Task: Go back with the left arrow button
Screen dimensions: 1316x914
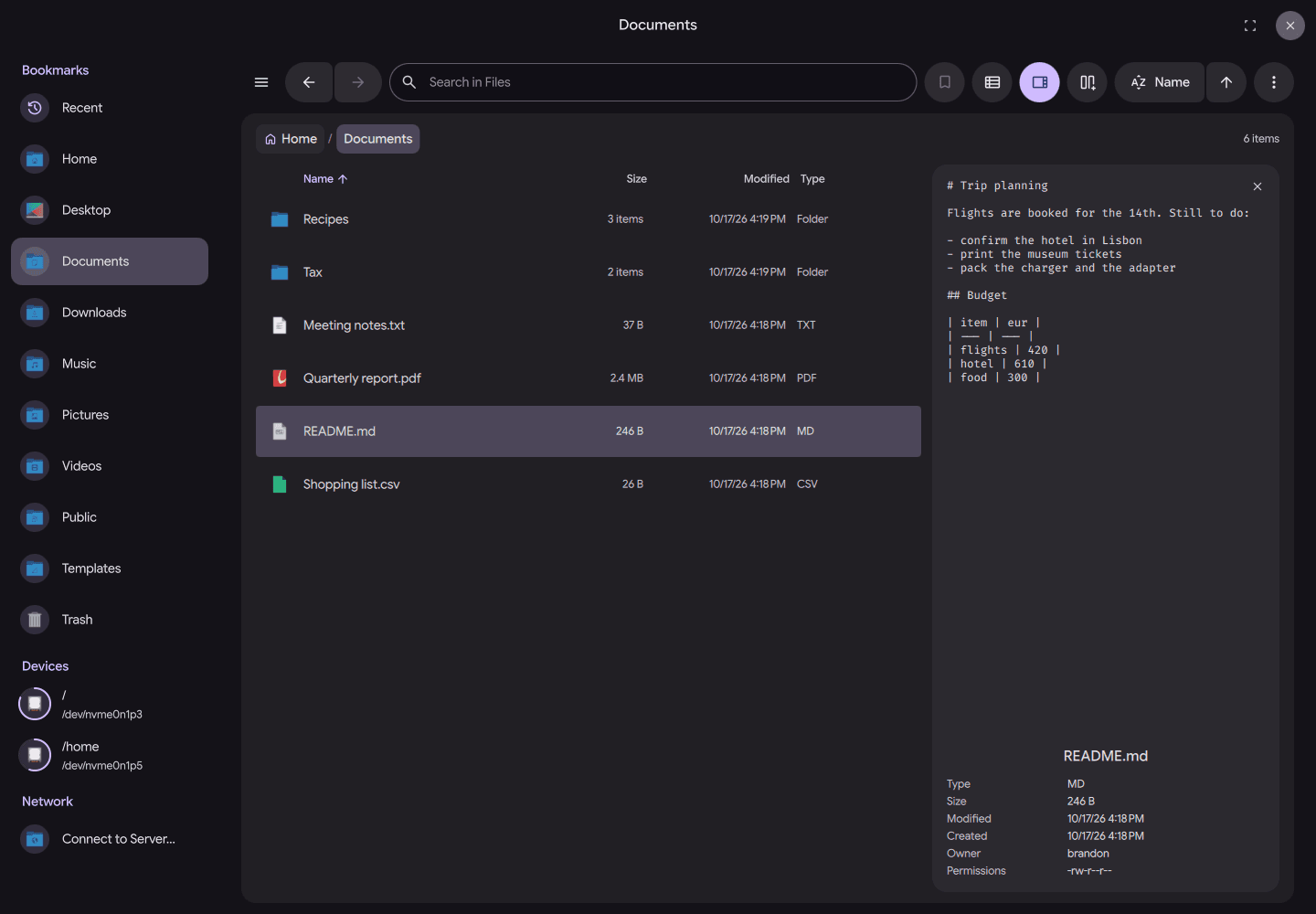Action: (309, 82)
